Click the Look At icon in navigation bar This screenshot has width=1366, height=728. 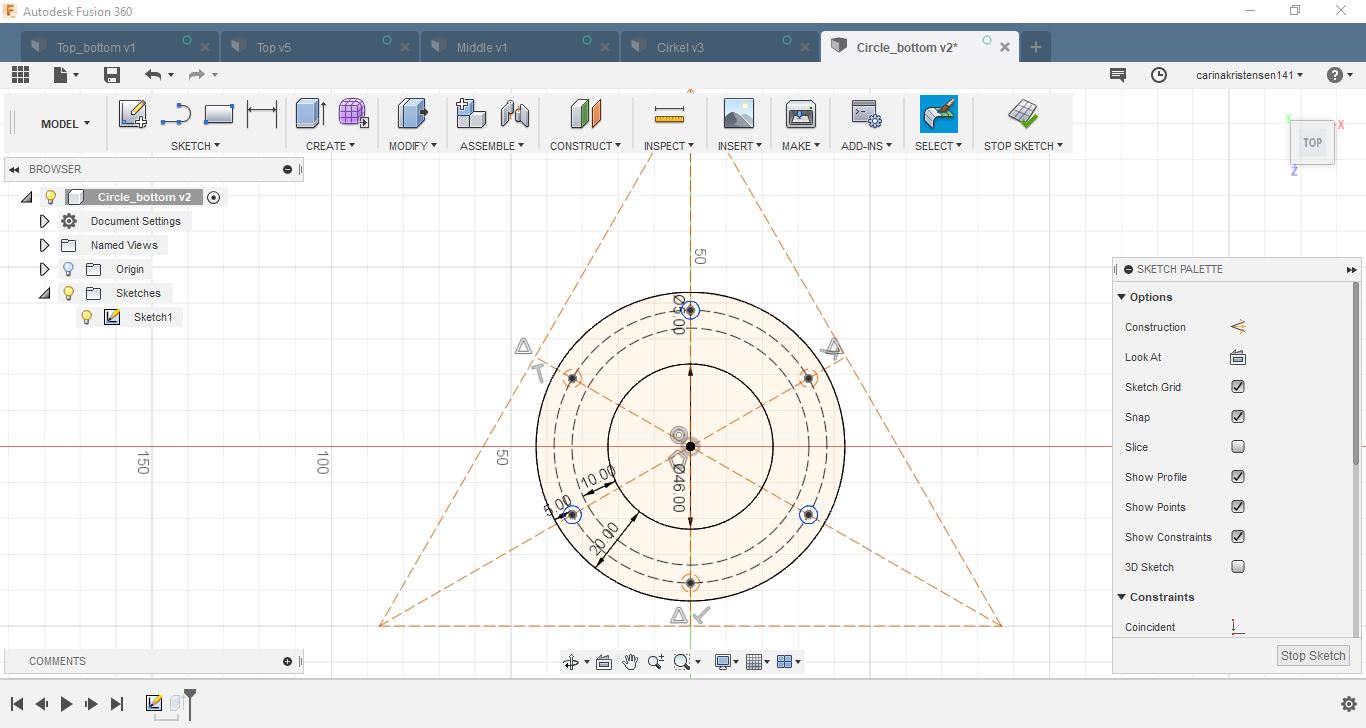[604, 662]
